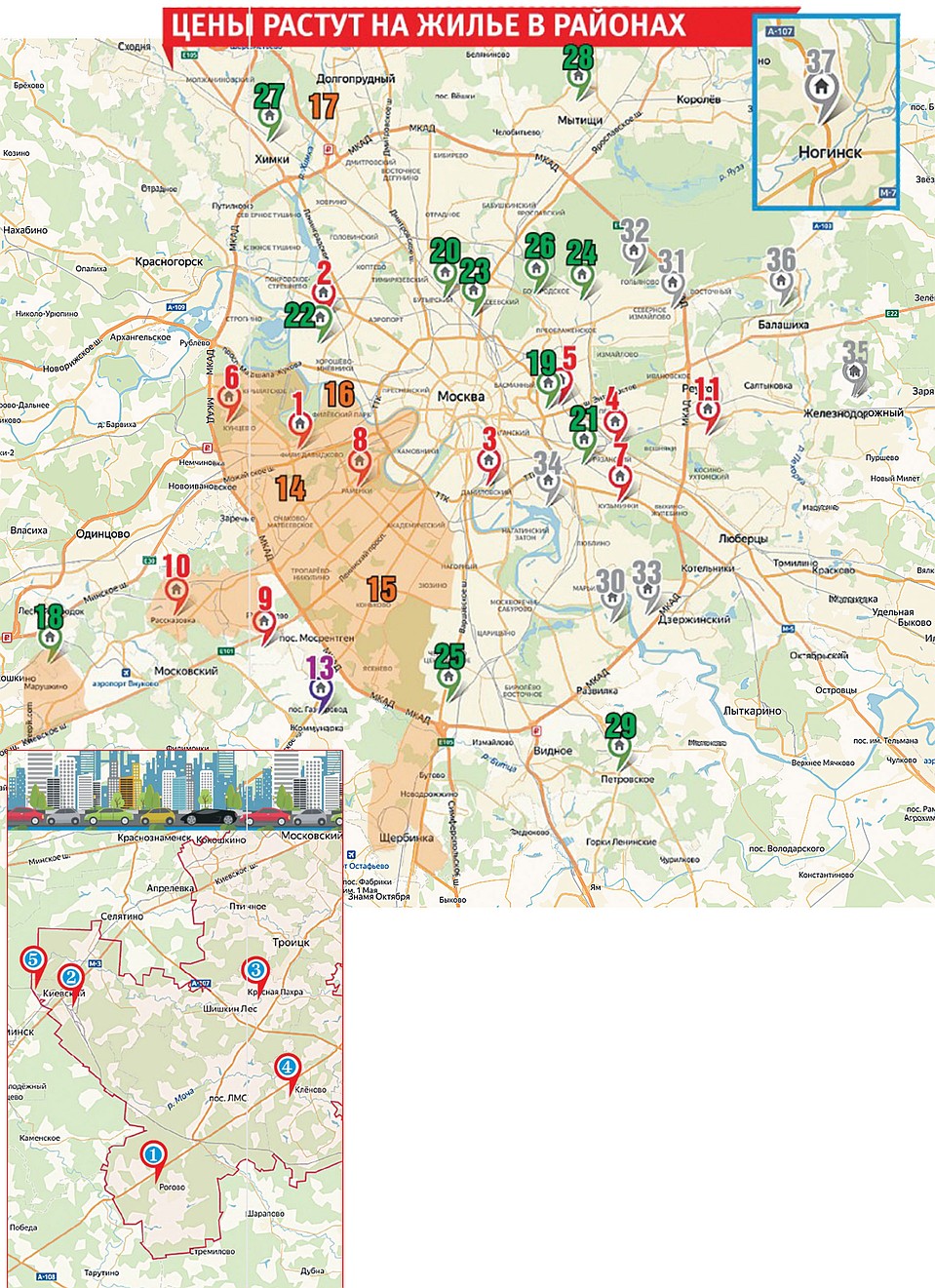
Task: Click the city skyline cars illustration
Action: (x=175, y=790)
